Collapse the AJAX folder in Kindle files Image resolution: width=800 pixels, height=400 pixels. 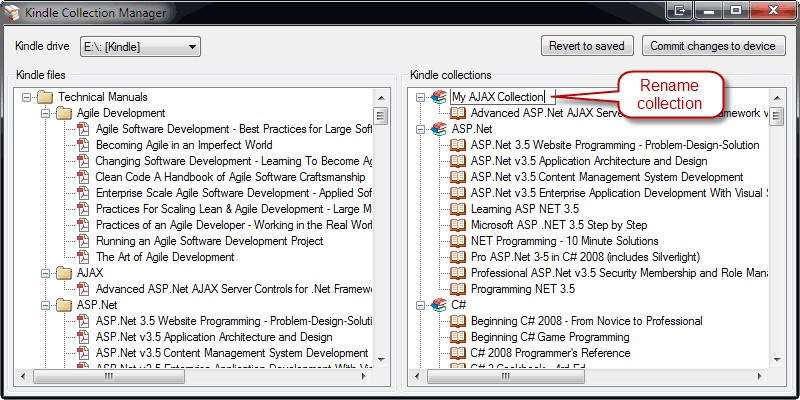click(x=45, y=273)
